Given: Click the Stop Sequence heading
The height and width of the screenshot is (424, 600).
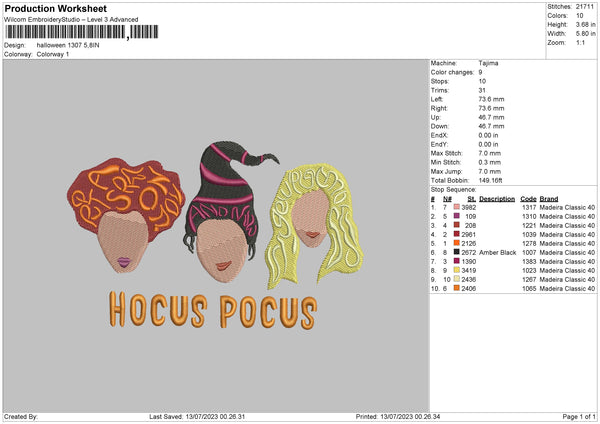Looking at the screenshot, I should coord(453,190).
